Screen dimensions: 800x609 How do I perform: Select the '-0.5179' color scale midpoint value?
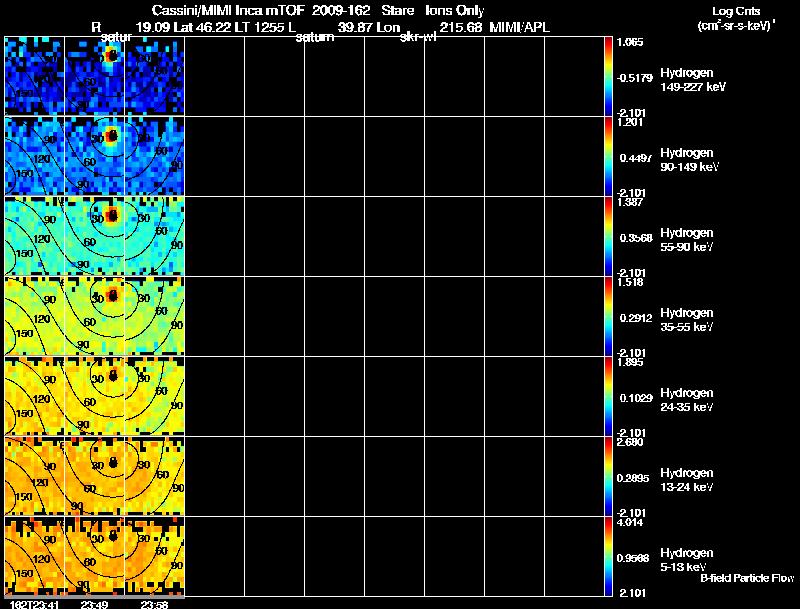(634, 78)
